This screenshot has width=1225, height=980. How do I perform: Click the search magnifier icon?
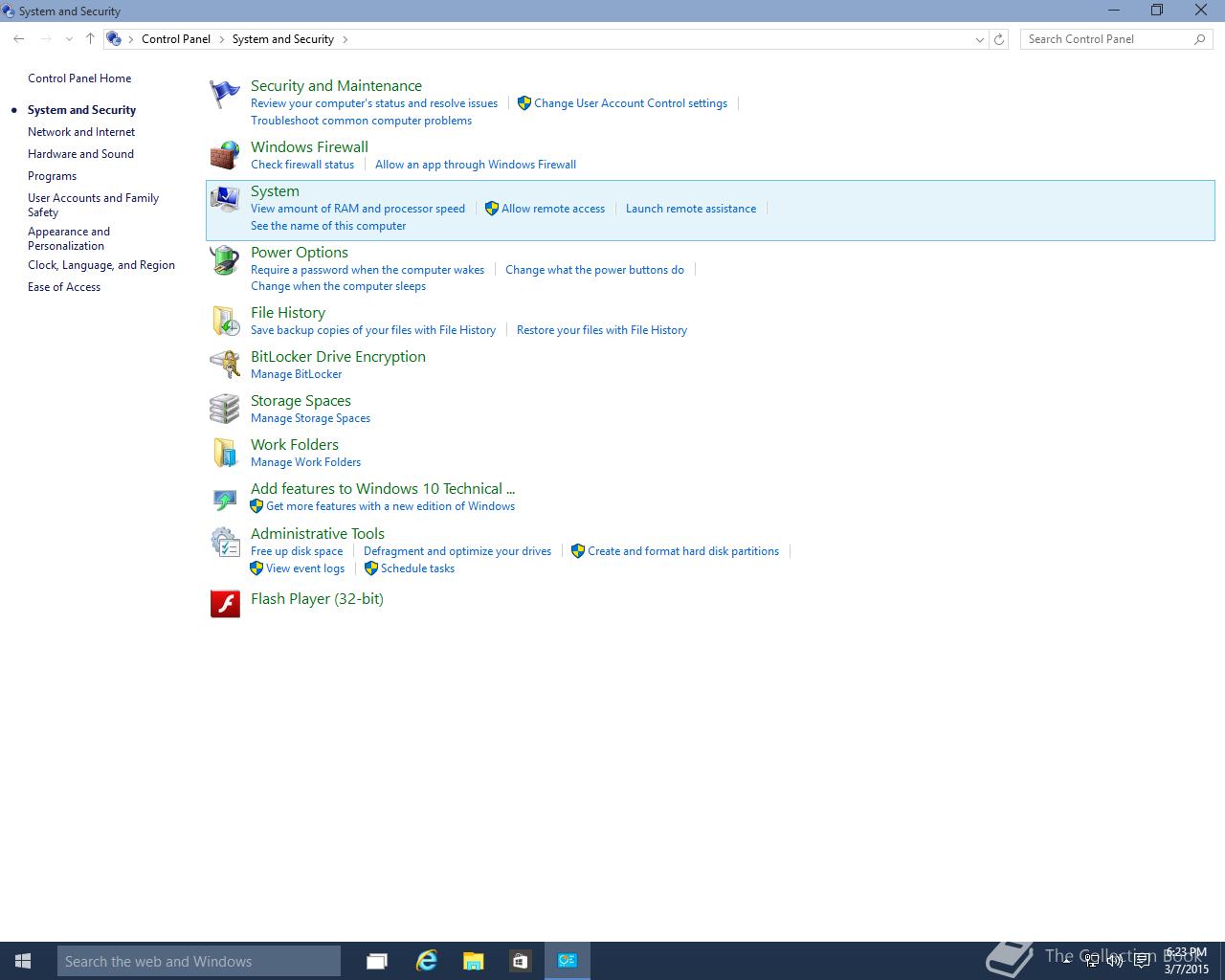point(1200,39)
